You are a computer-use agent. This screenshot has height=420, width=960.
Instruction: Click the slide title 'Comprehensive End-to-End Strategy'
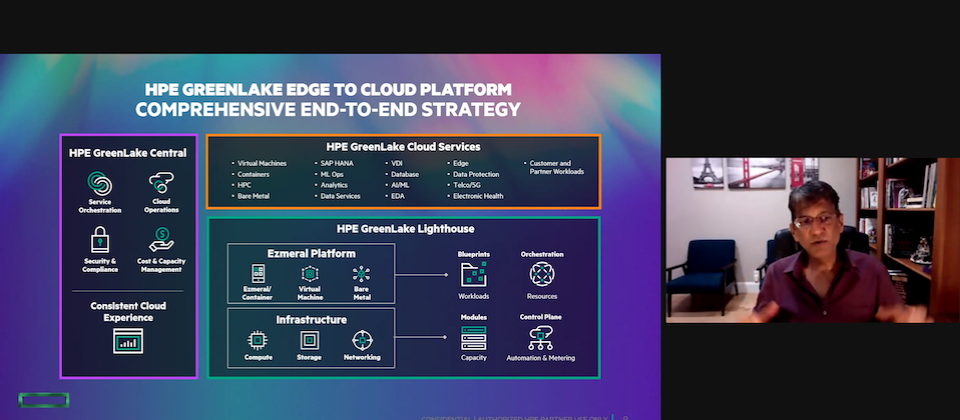coord(328,110)
